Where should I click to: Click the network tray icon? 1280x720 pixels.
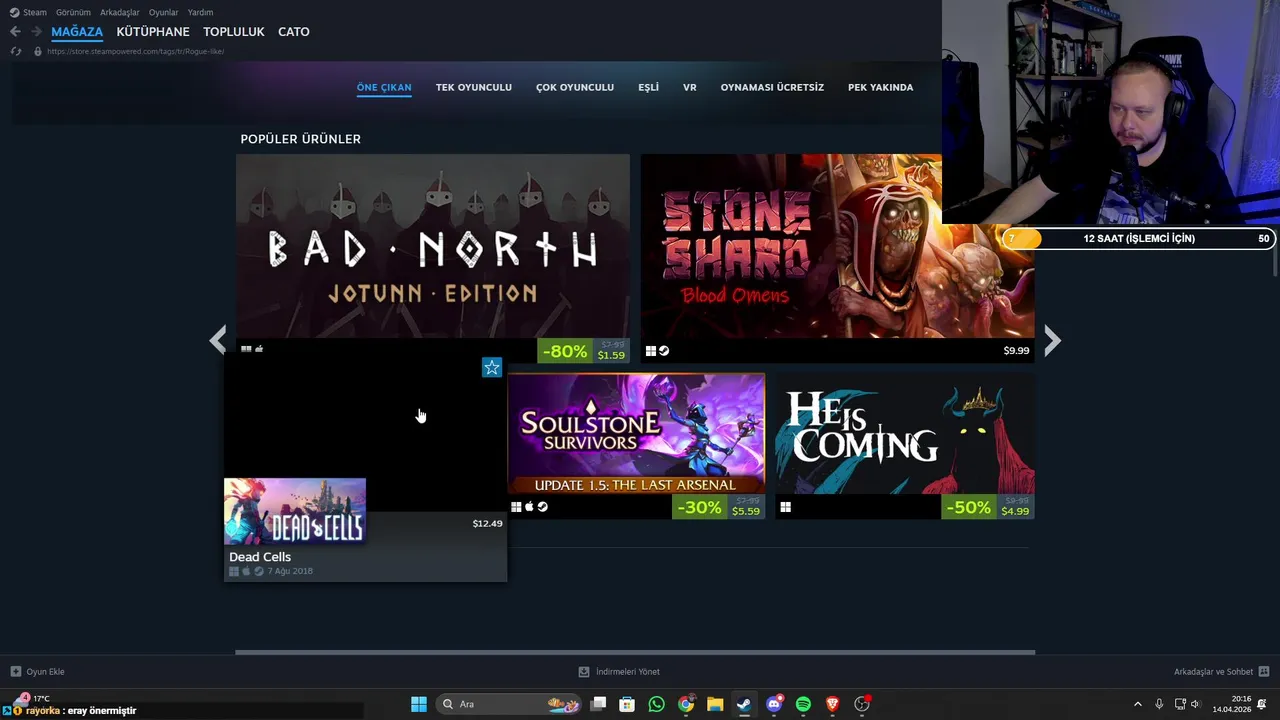tap(1180, 704)
